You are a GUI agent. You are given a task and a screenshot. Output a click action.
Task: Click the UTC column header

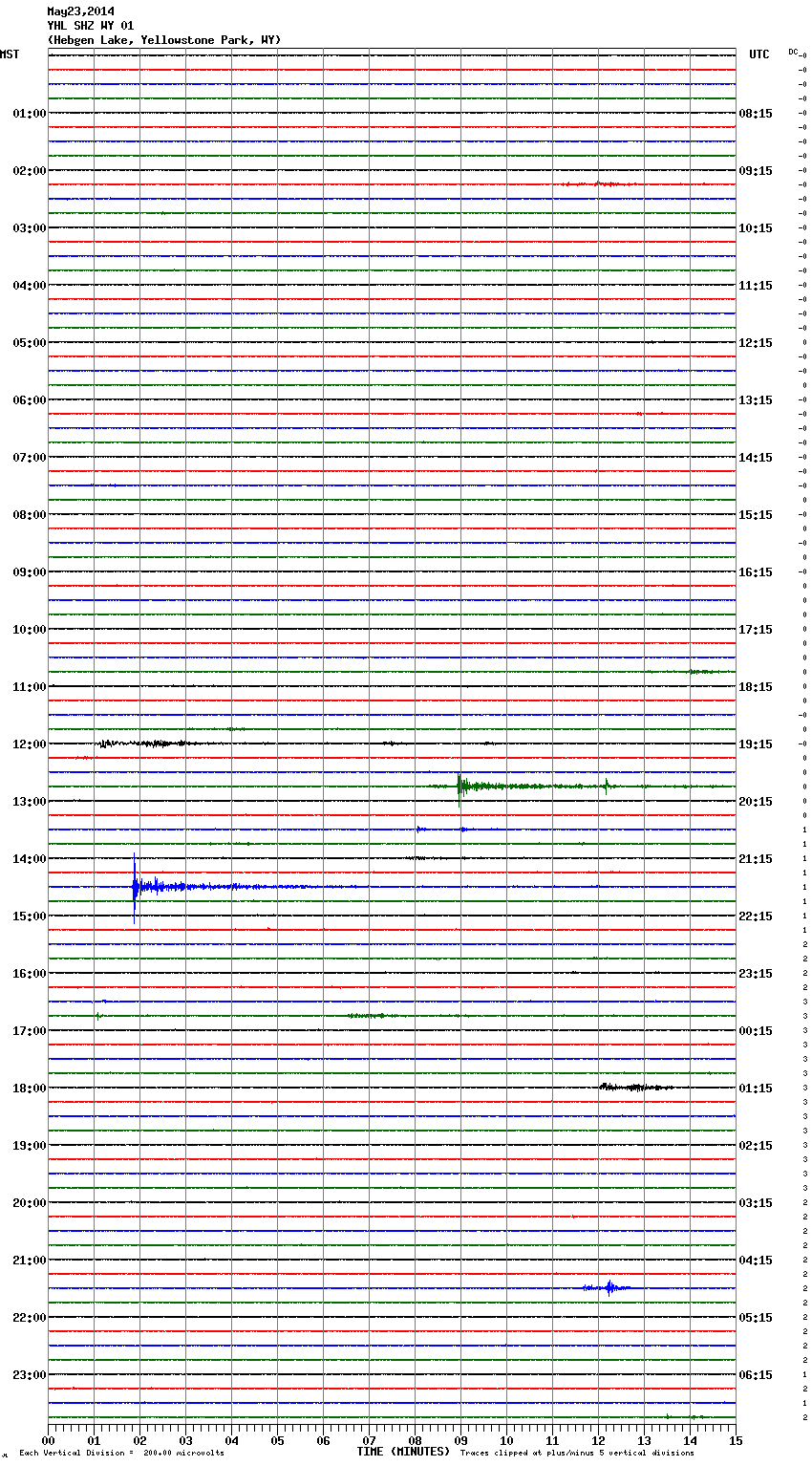tap(759, 54)
